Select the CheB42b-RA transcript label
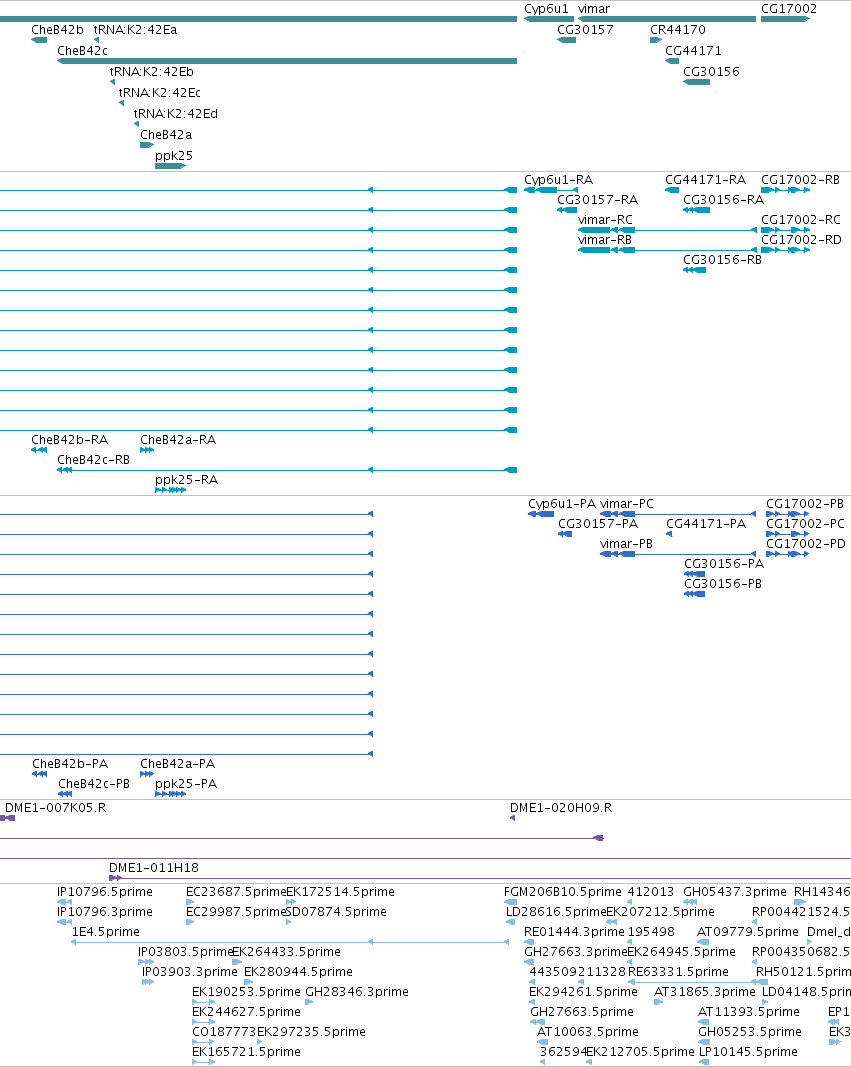 tap(69, 440)
